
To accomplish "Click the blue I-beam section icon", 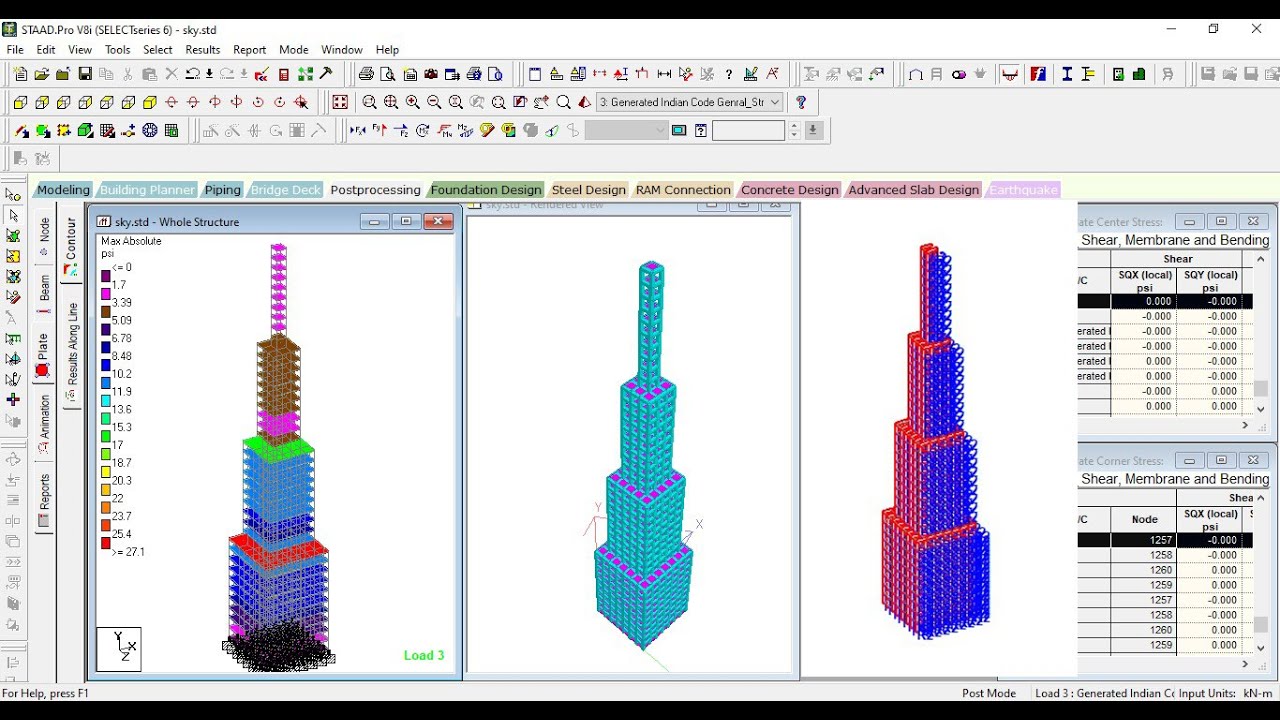I will [x=1067, y=74].
